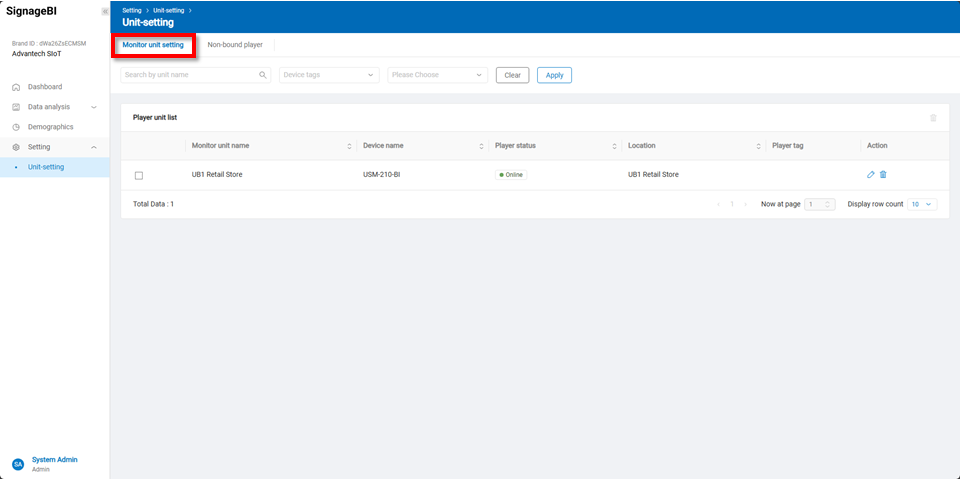Viewport: 960px width, 480px height.
Task: Click the trash icon beside the Player unit list header
Action: 933,118
